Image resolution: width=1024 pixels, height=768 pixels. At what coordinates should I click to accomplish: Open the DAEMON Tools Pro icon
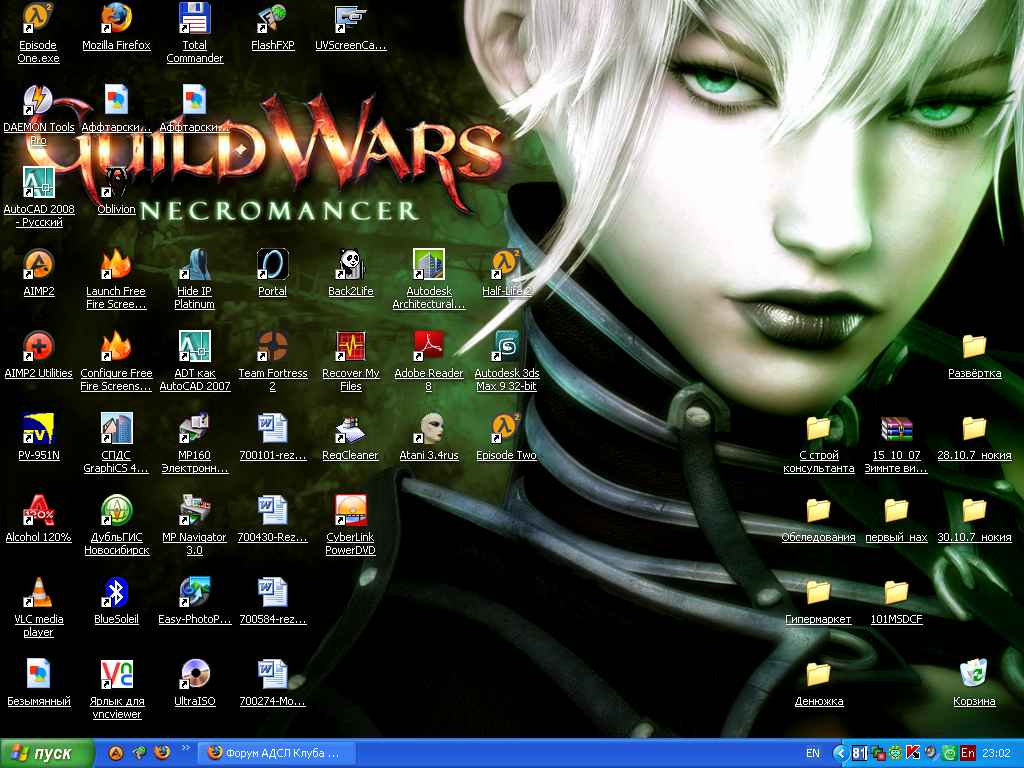pyautogui.click(x=38, y=101)
